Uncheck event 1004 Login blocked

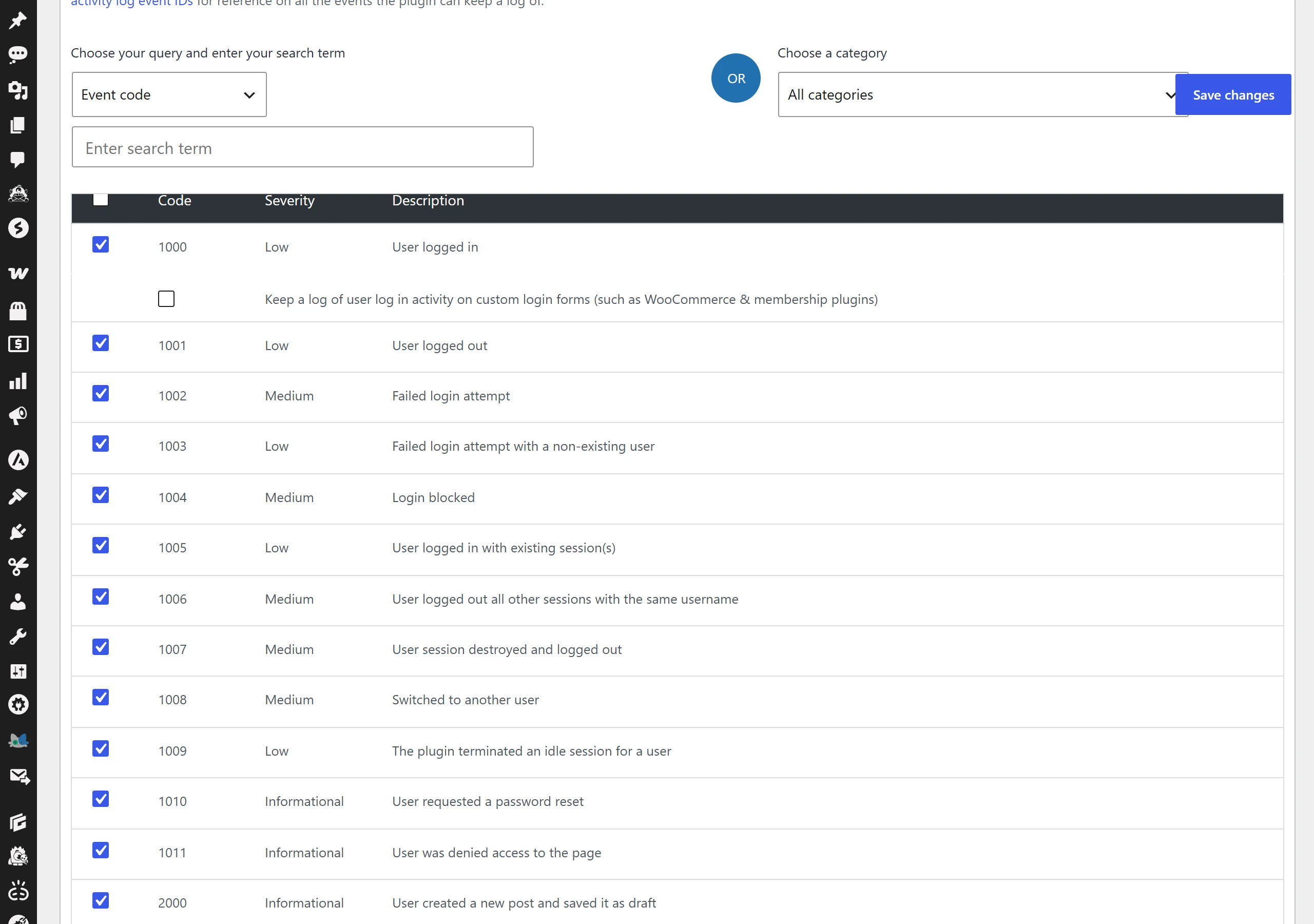pos(100,495)
